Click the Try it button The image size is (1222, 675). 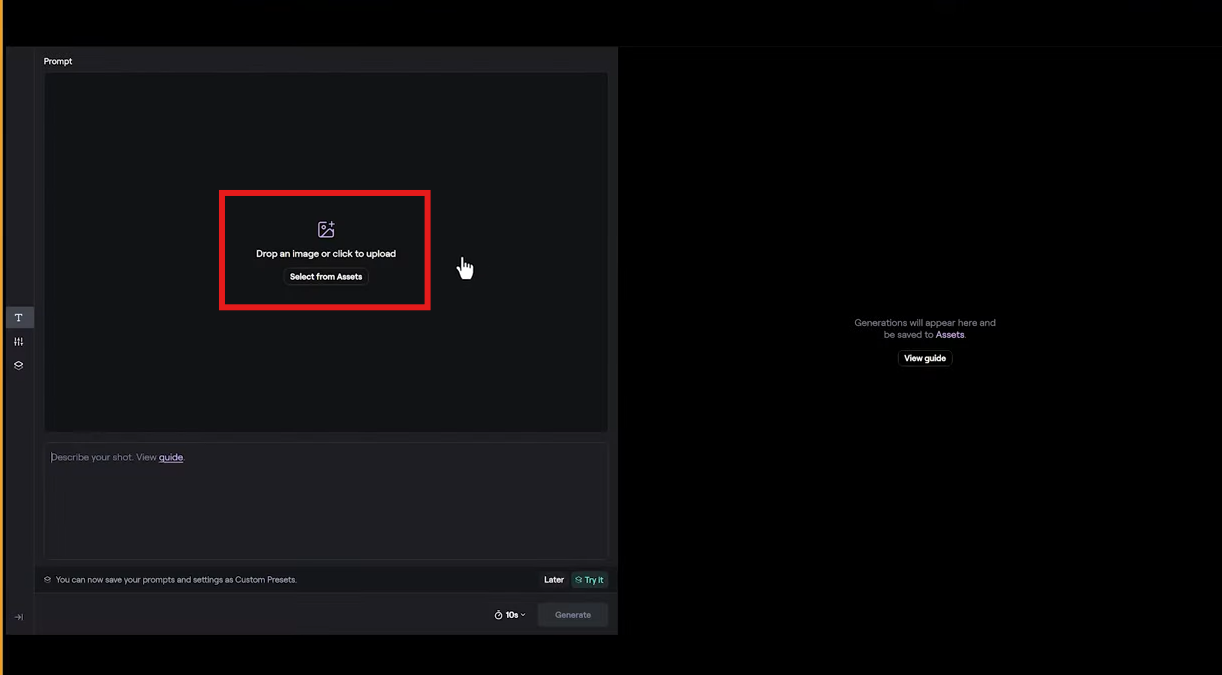point(589,580)
